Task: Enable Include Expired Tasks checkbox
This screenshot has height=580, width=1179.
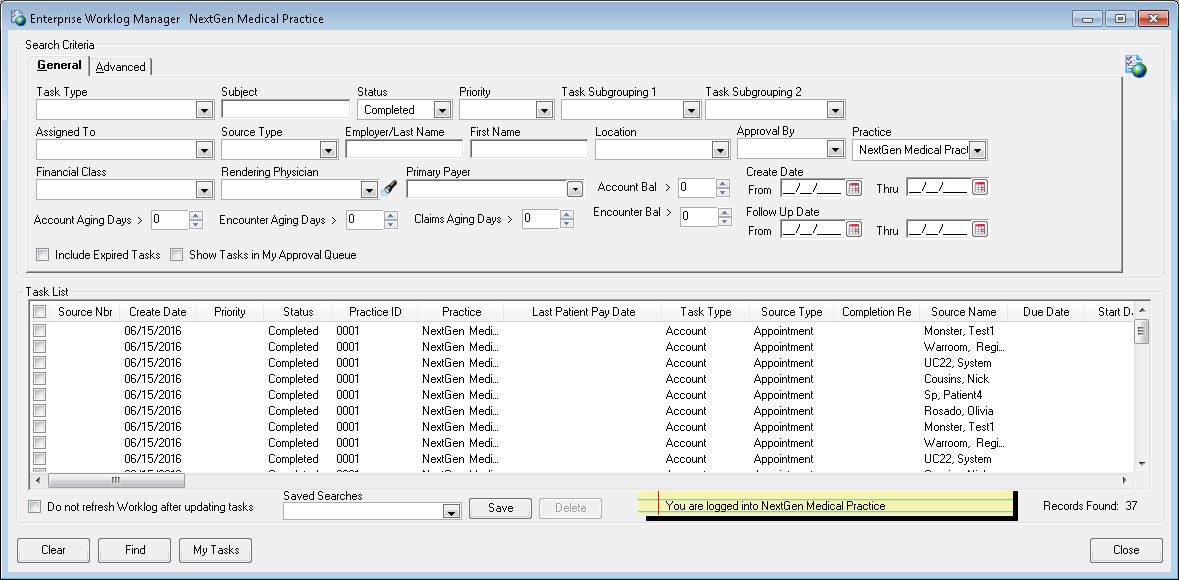Action: coord(43,255)
